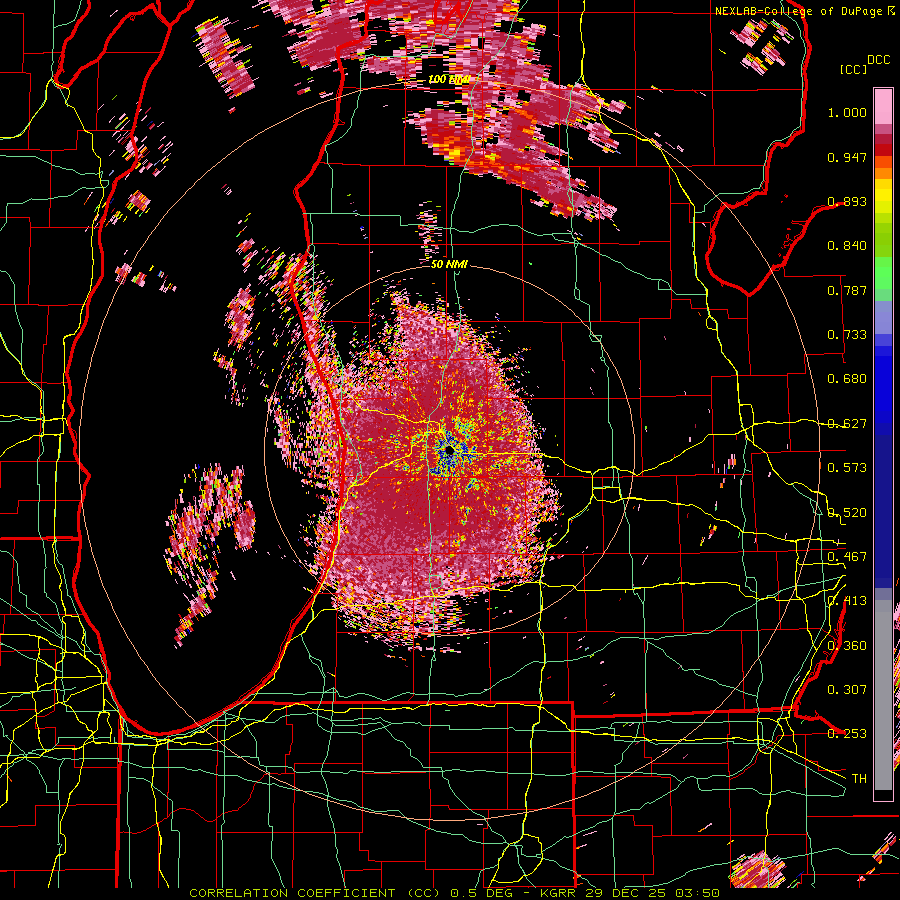Click the 0.680 scale value

[x=847, y=379]
